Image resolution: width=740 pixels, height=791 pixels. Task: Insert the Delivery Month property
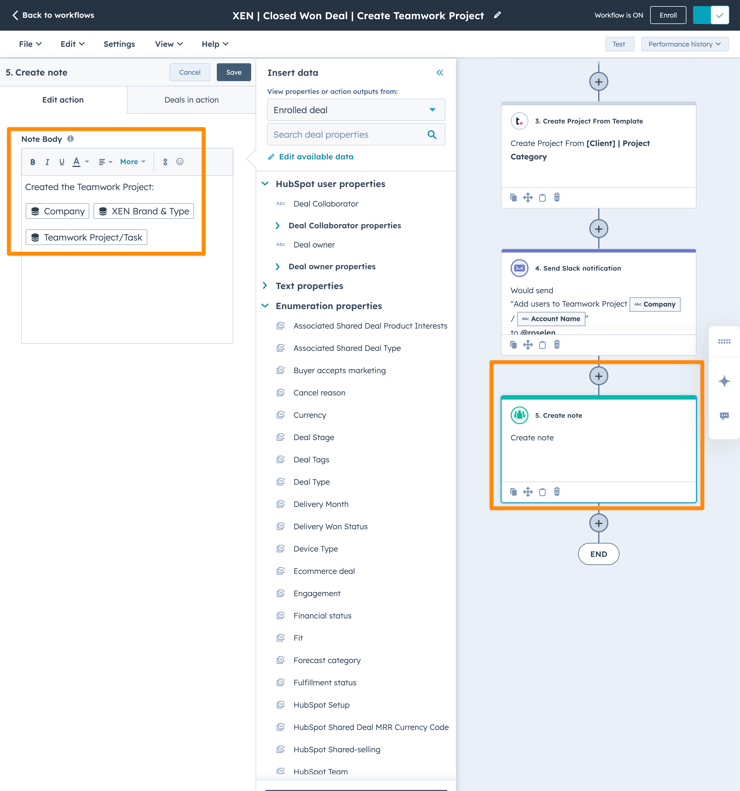321,504
